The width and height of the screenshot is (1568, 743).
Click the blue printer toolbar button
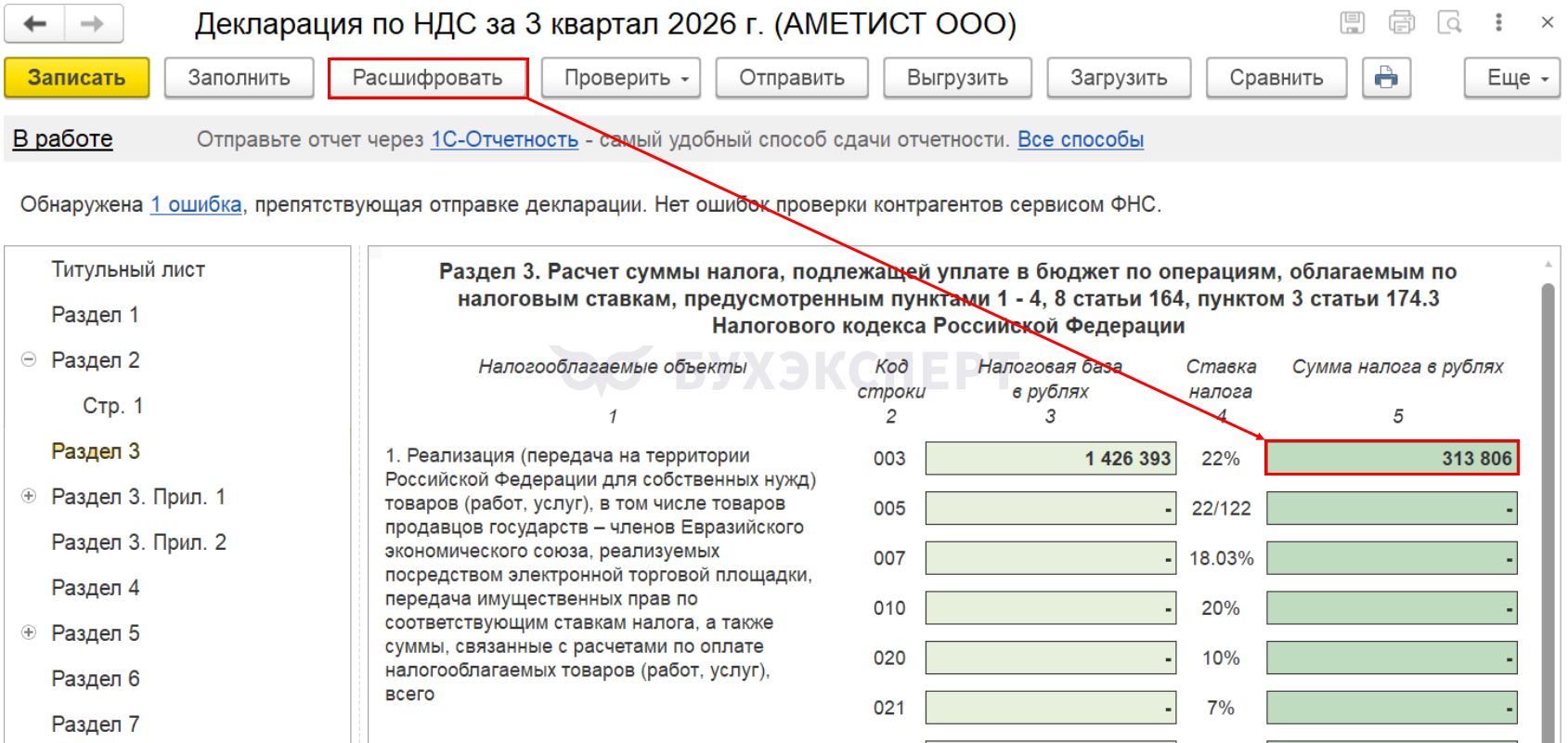[x=1386, y=78]
